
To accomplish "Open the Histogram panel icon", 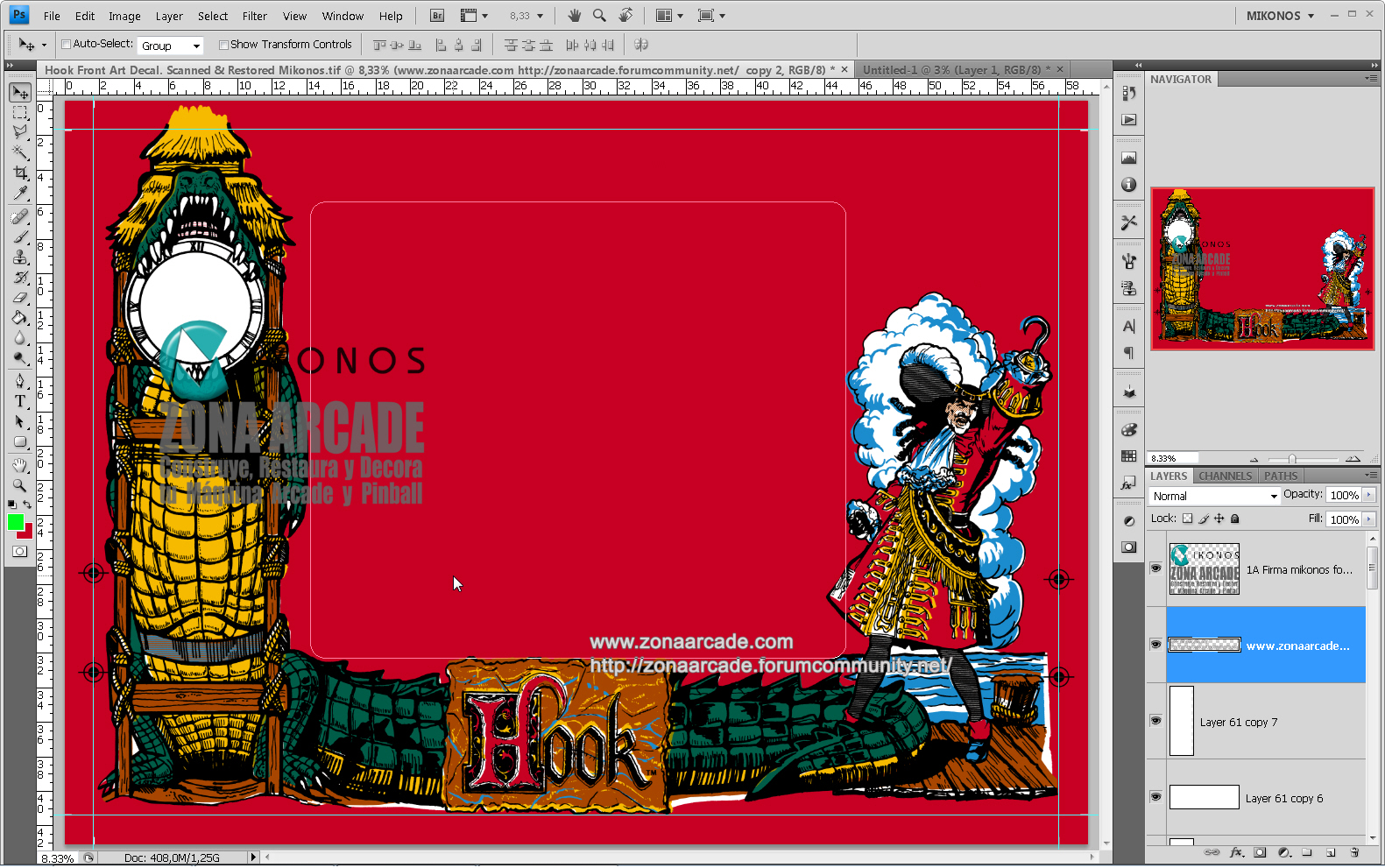I will (1128, 158).
